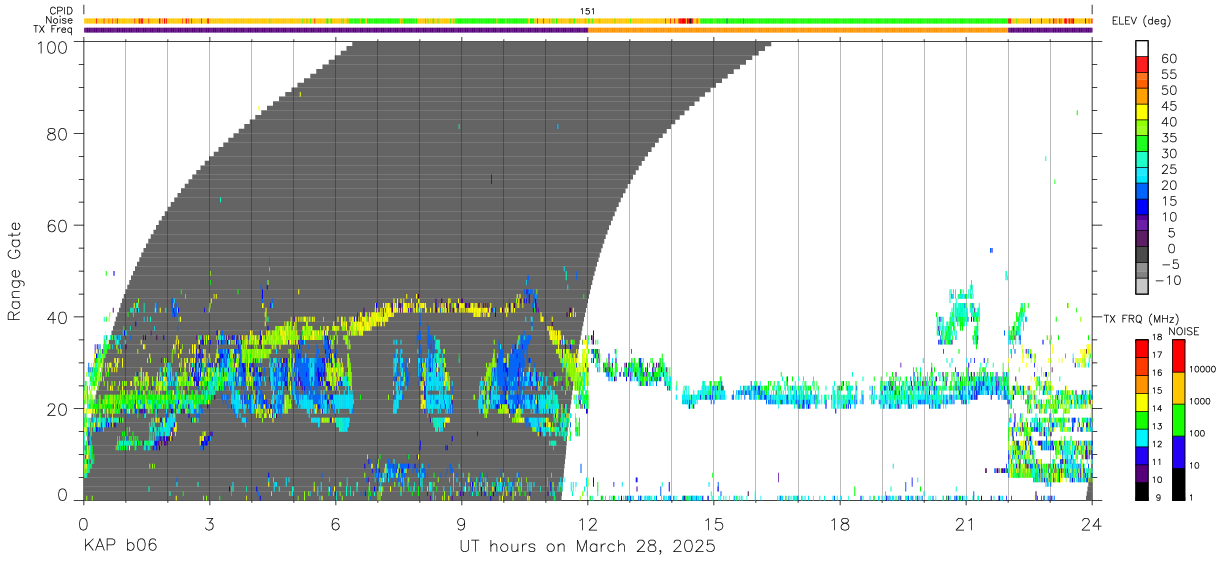
Task: Click the '40' tick on Range Gate axis
Action: 58,317
